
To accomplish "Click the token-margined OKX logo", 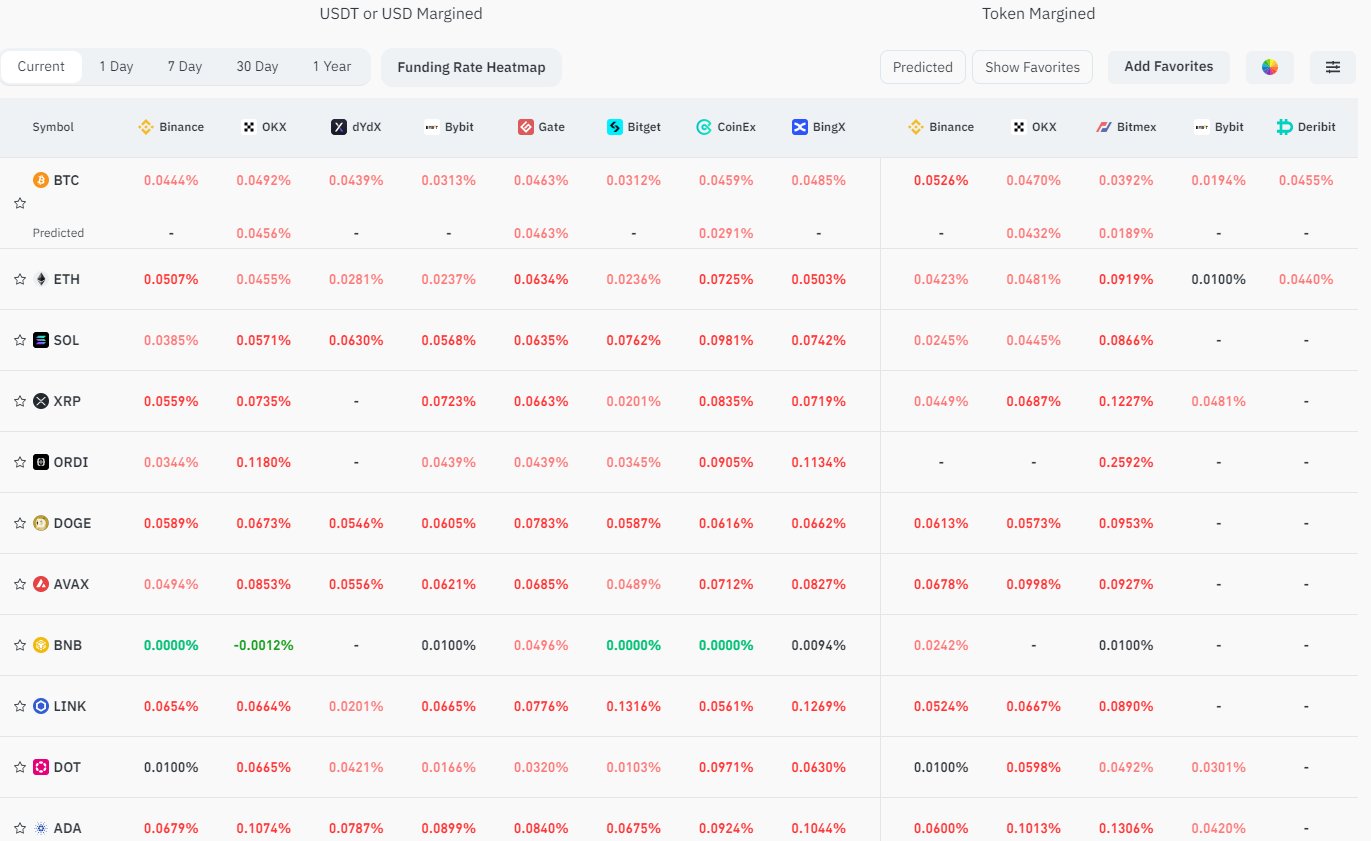I will click(1020, 127).
